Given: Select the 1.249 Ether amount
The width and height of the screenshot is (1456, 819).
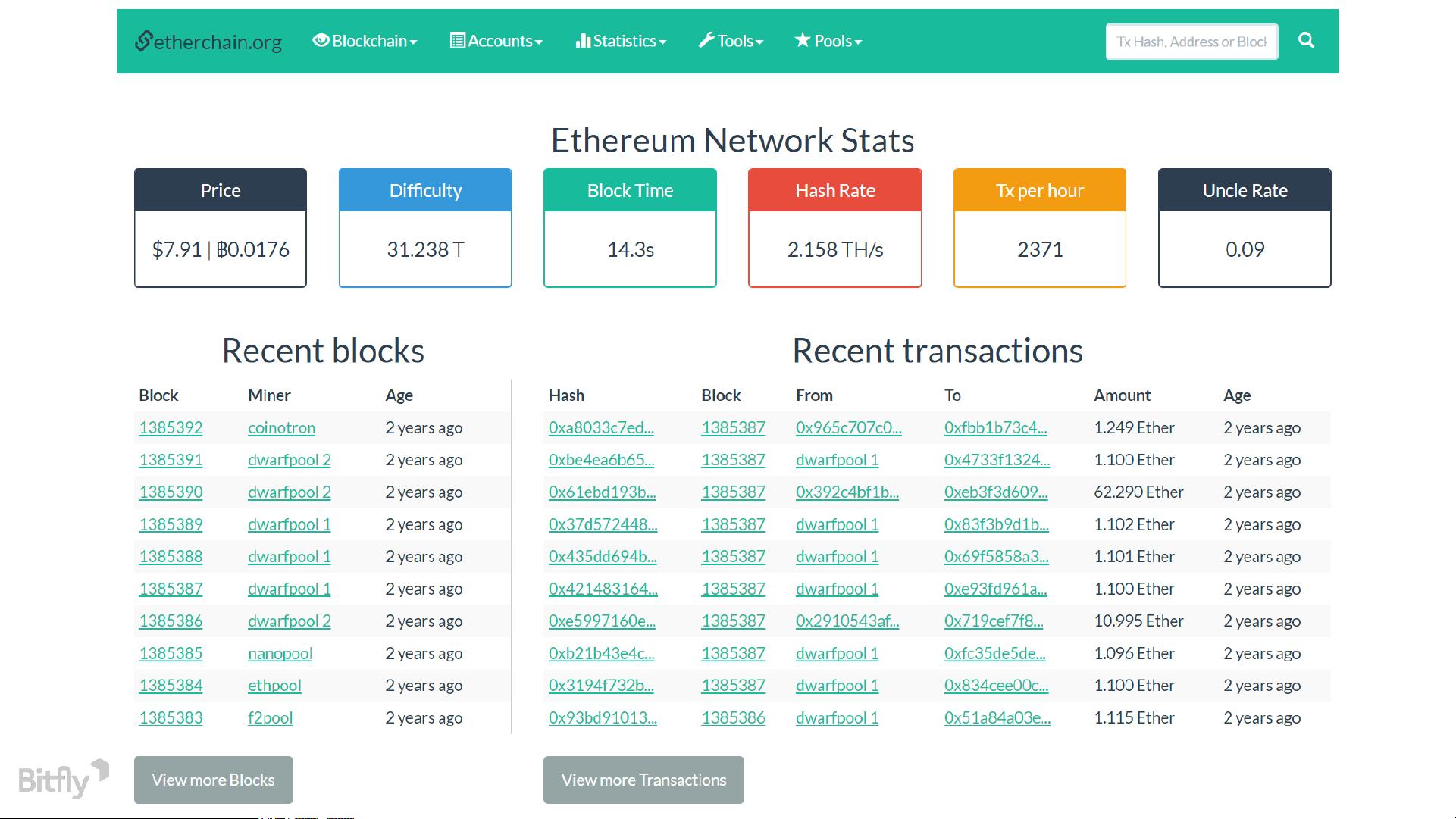Looking at the screenshot, I should click(1134, 427).
